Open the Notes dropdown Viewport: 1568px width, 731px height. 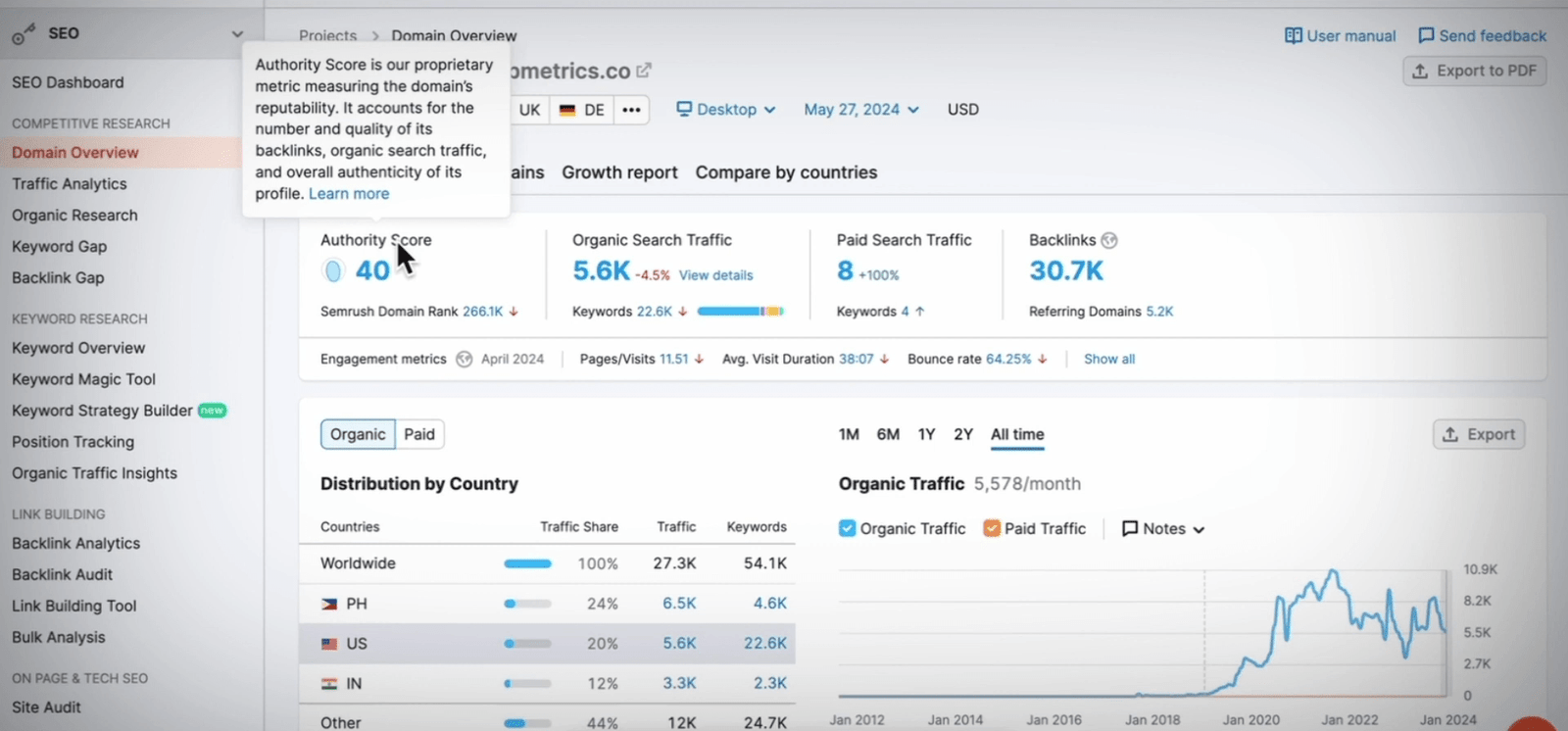coord(1163,529)
